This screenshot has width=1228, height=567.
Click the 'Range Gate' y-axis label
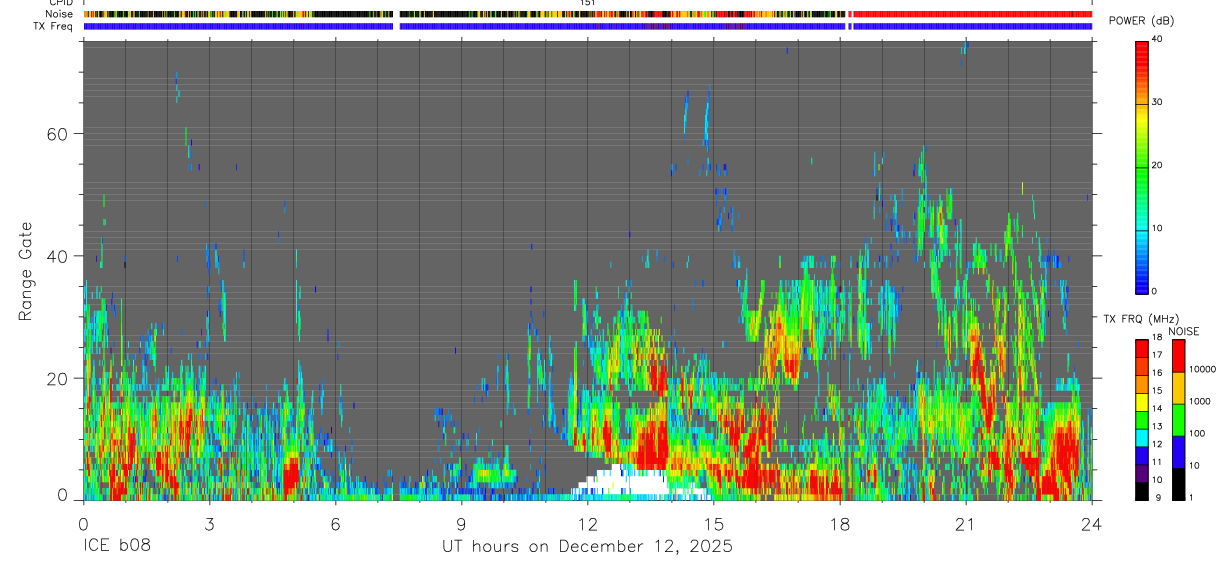27,271
